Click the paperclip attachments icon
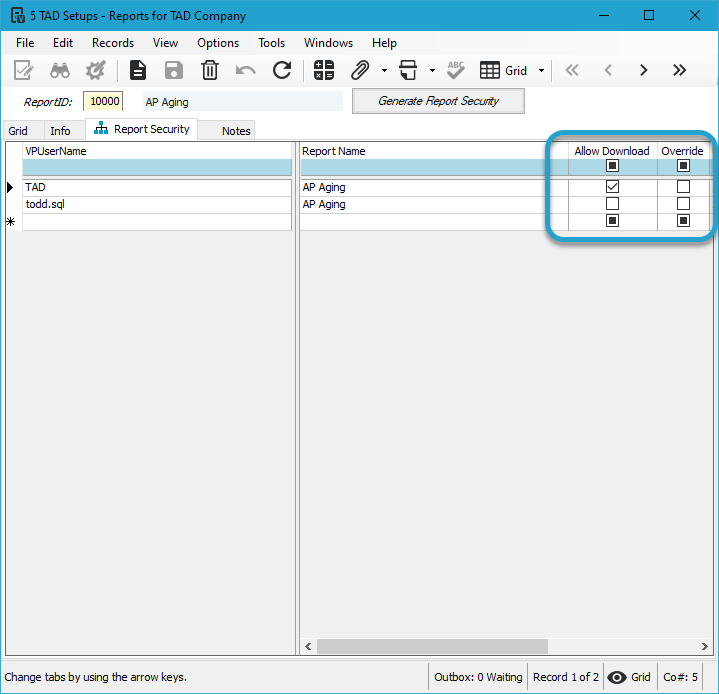The height and width of the screenshot is (694, 719). [360, 71]
